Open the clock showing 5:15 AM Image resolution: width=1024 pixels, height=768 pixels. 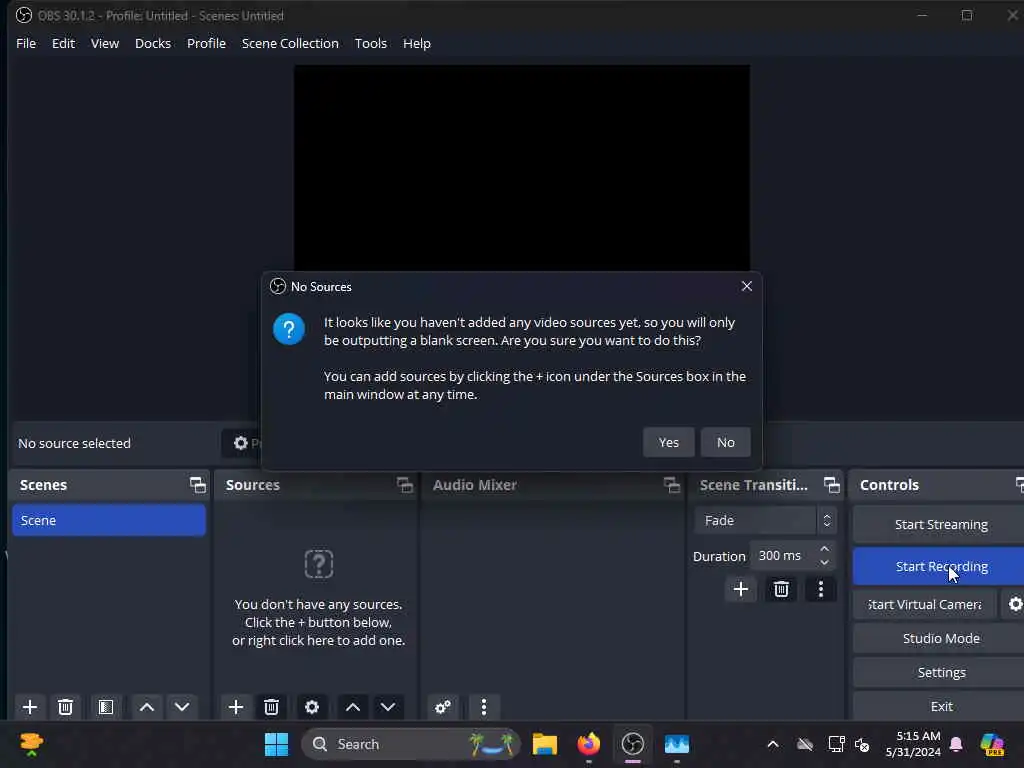tap(913, 744)
